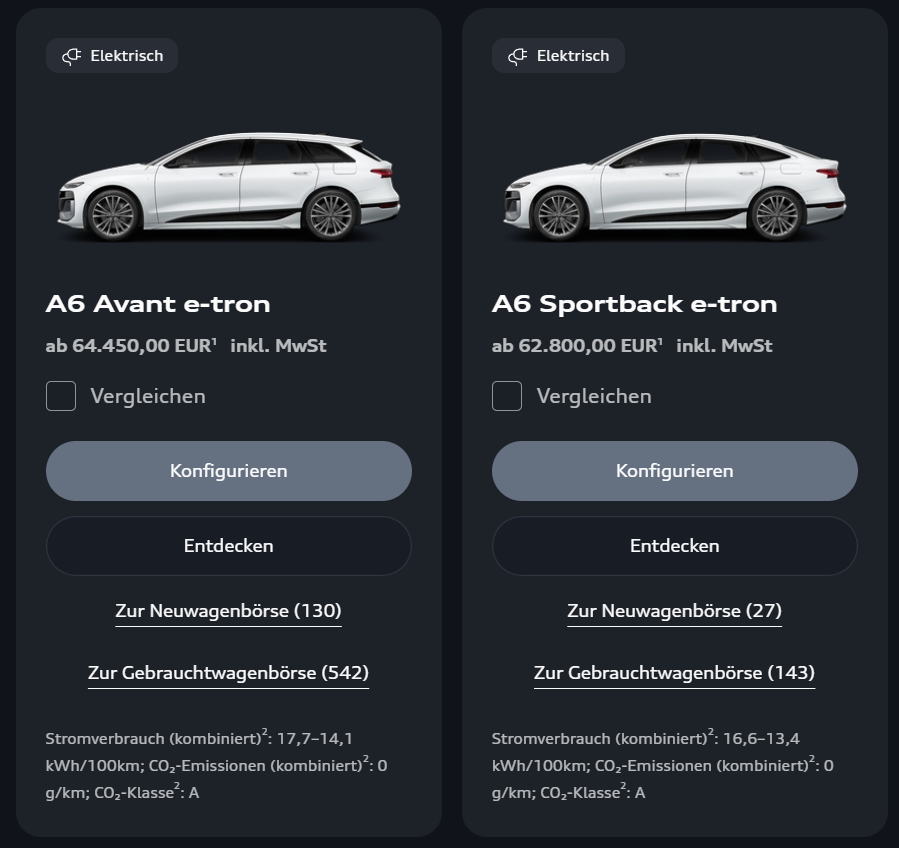Enable the Vergleichen checkbox for A6 Sportback e-tron

507,396
